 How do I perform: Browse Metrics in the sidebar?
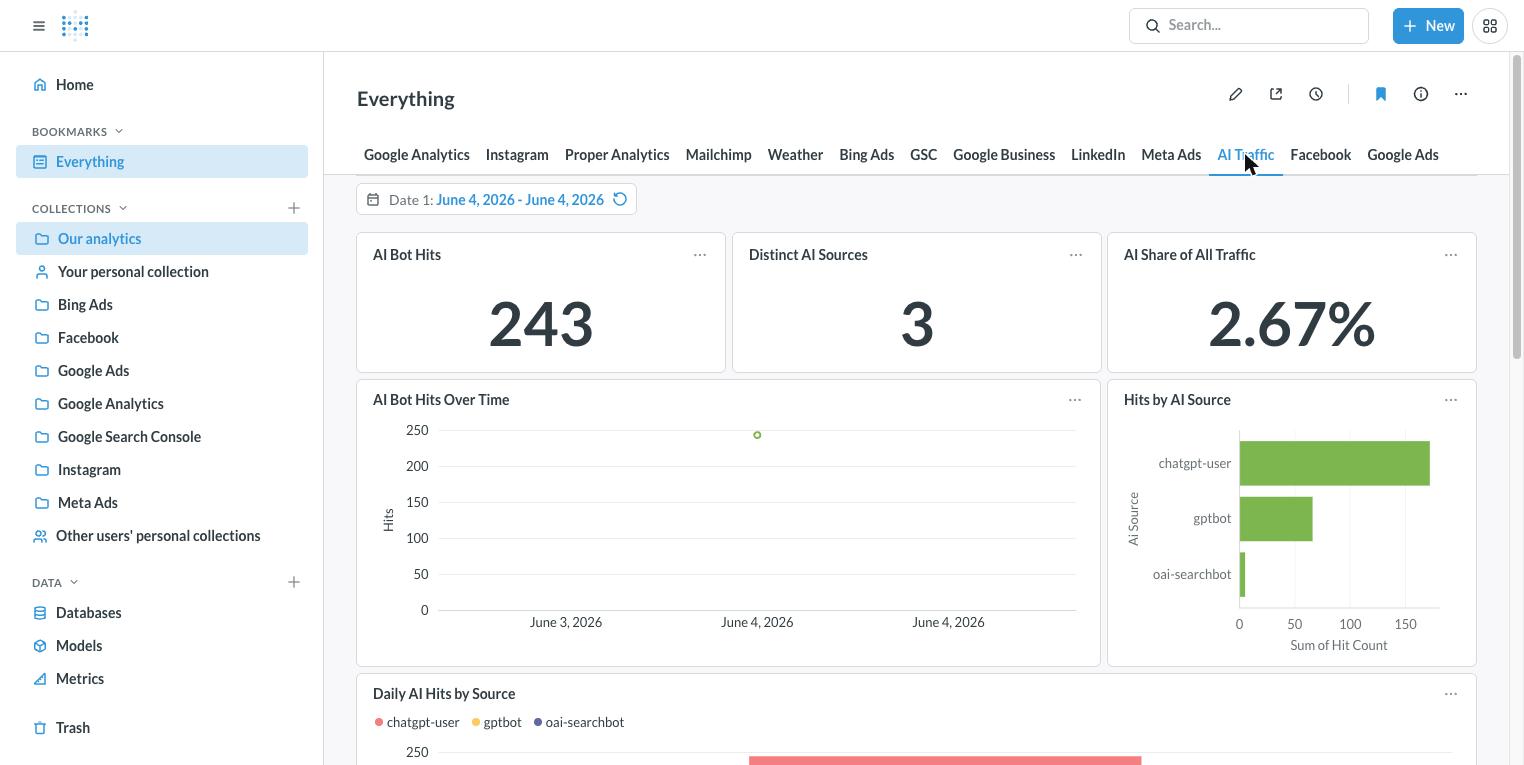coord(162,679)
